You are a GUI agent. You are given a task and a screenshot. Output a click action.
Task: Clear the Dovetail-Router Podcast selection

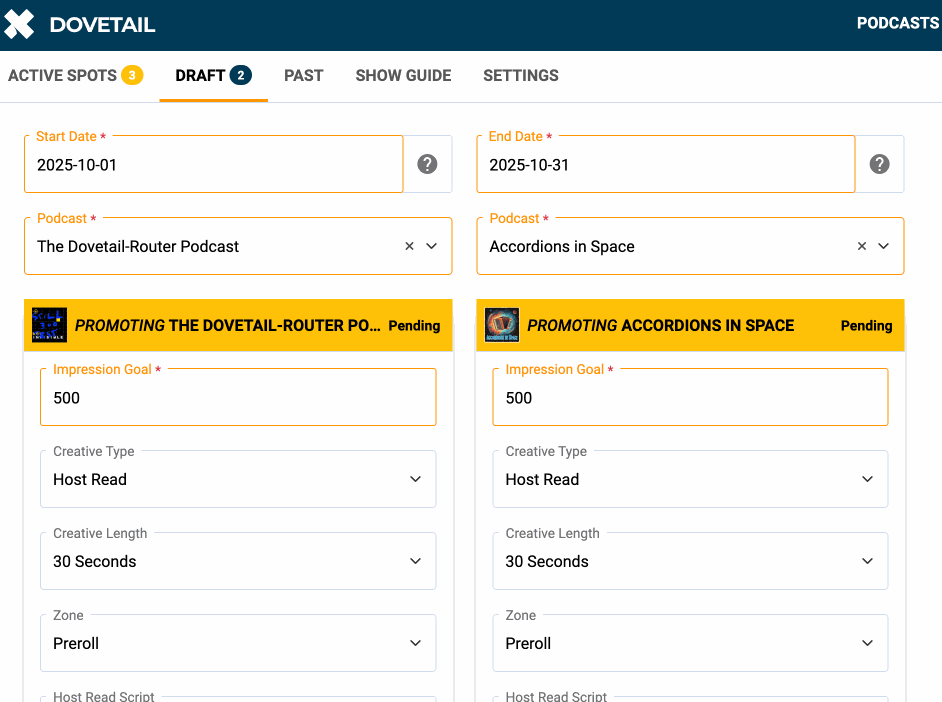click(408, 245)
